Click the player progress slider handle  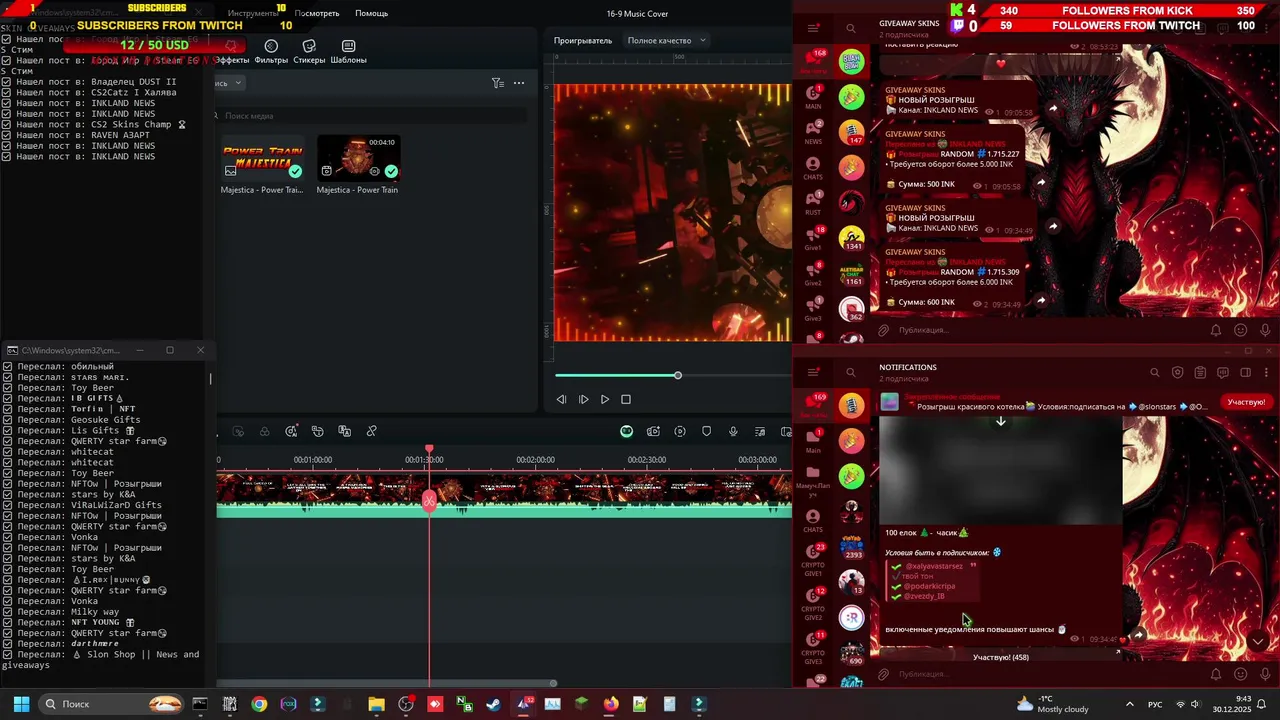pos(677,375)
